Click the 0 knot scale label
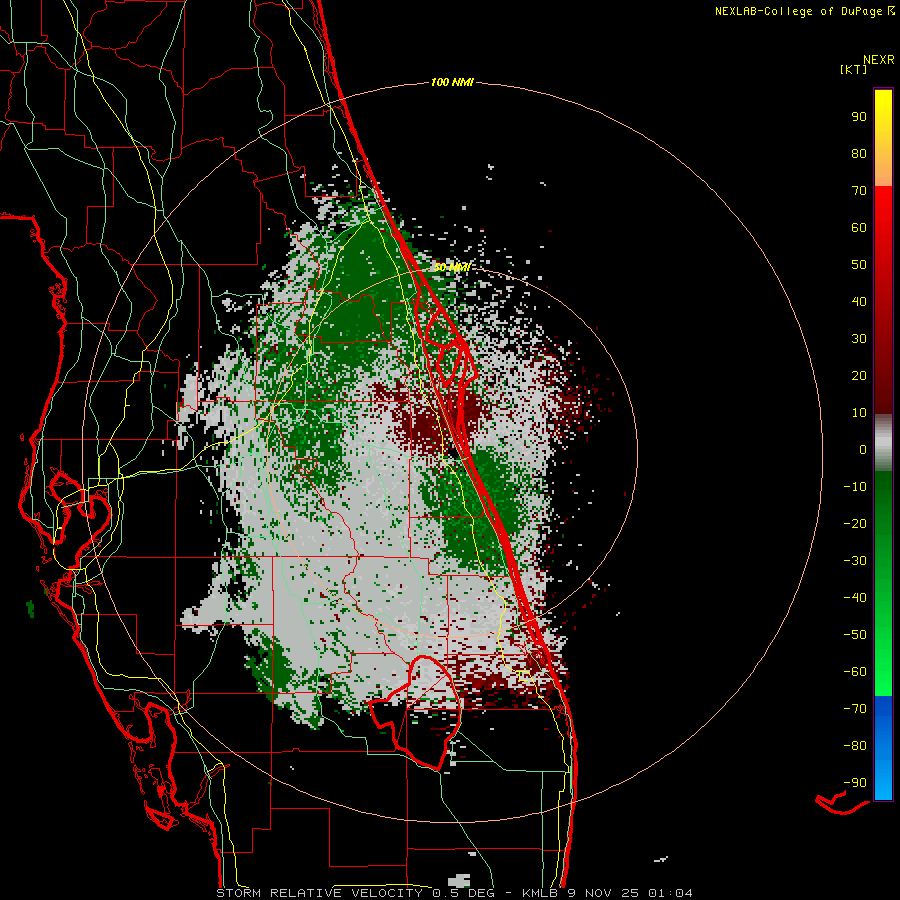The image size is (900, 900). click(x=863, y=450)
